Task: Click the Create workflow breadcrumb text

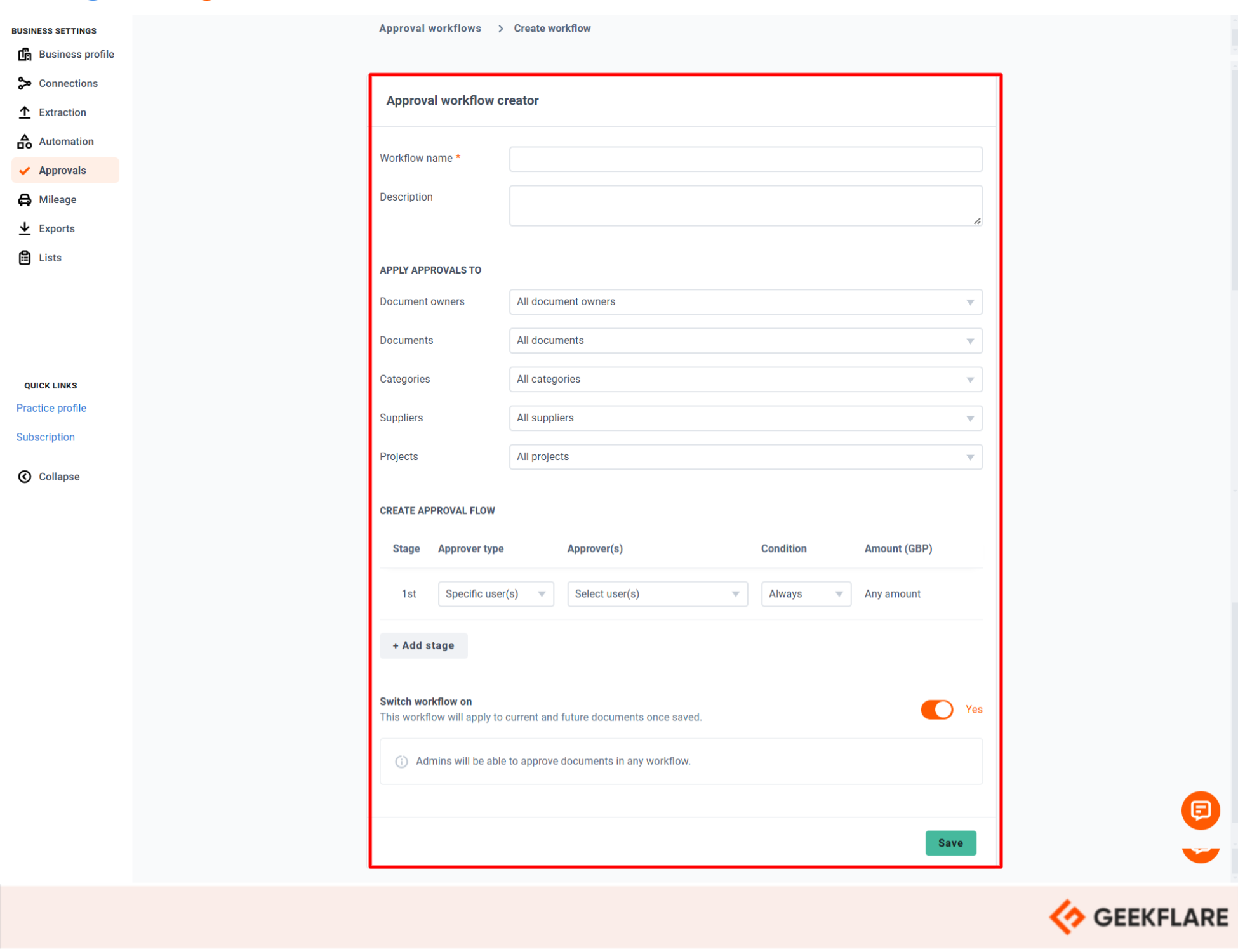Action: pos(552,29)
